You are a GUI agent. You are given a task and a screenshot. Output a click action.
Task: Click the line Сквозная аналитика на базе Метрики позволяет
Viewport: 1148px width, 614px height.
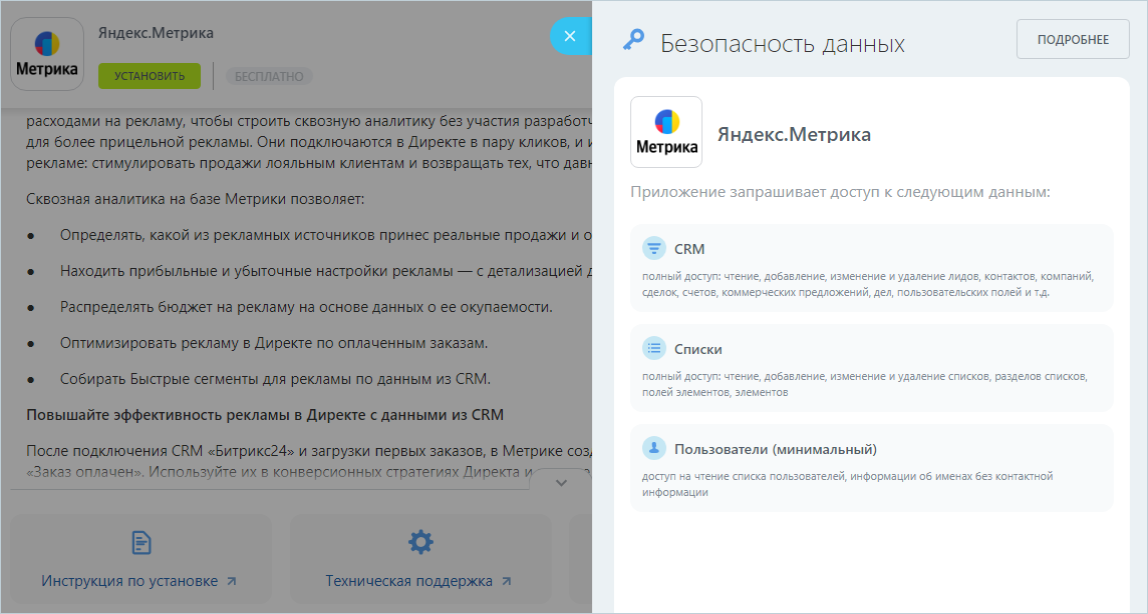pos(195,199)
